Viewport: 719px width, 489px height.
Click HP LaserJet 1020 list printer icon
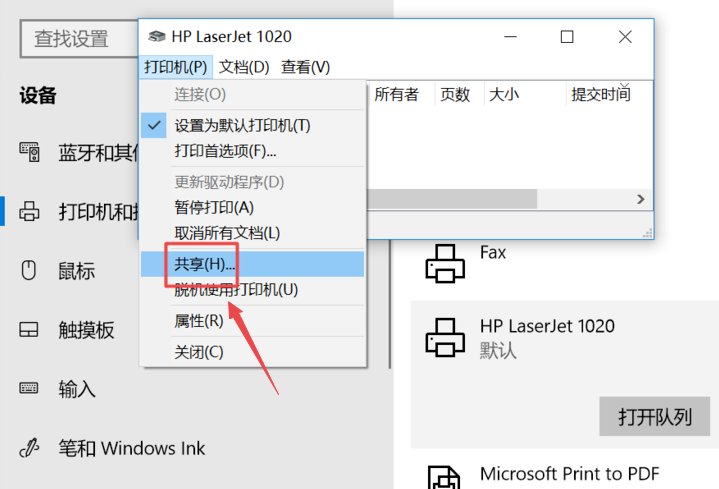445,338
